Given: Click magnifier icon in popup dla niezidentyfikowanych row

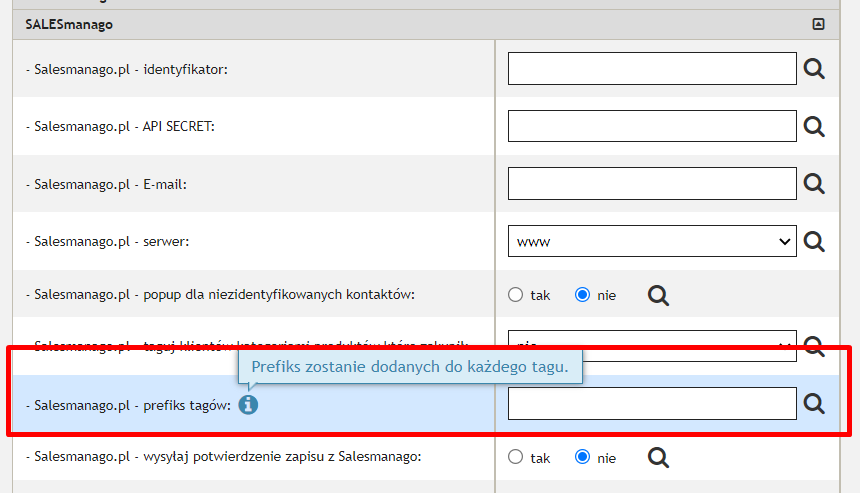Looking at the screenshot, I should pos(658,295).
